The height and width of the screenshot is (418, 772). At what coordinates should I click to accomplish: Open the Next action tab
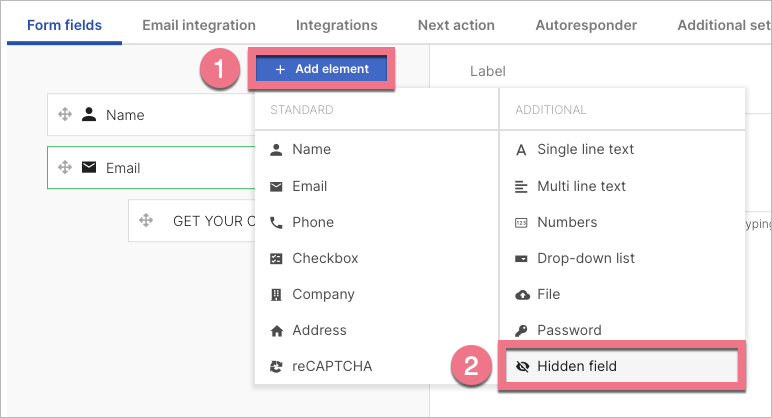coord(456,25)
